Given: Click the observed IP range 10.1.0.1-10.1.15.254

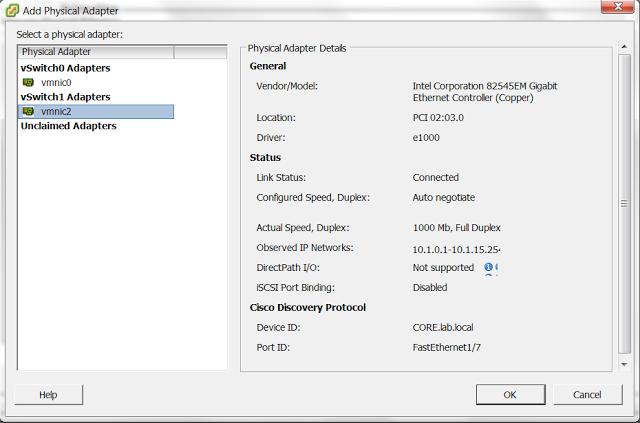Looking at the screenshot, I should 456,249.
